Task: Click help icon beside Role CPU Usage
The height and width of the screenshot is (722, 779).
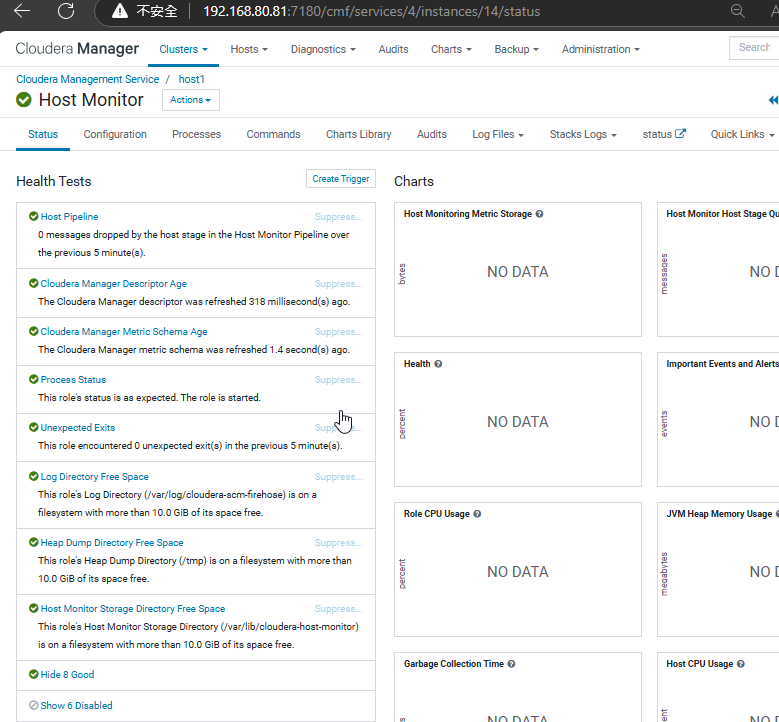Action: 477,514
